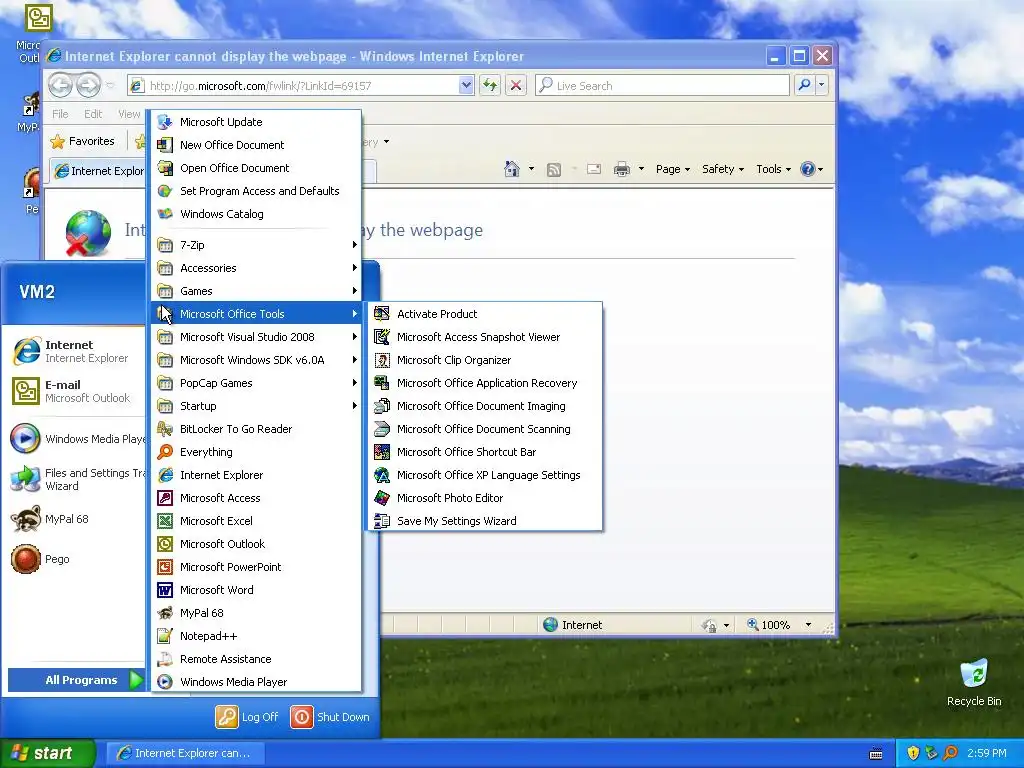Click the Live Search input box
The width and height of the screenshot is (1024, 768).
coord(663,86)
